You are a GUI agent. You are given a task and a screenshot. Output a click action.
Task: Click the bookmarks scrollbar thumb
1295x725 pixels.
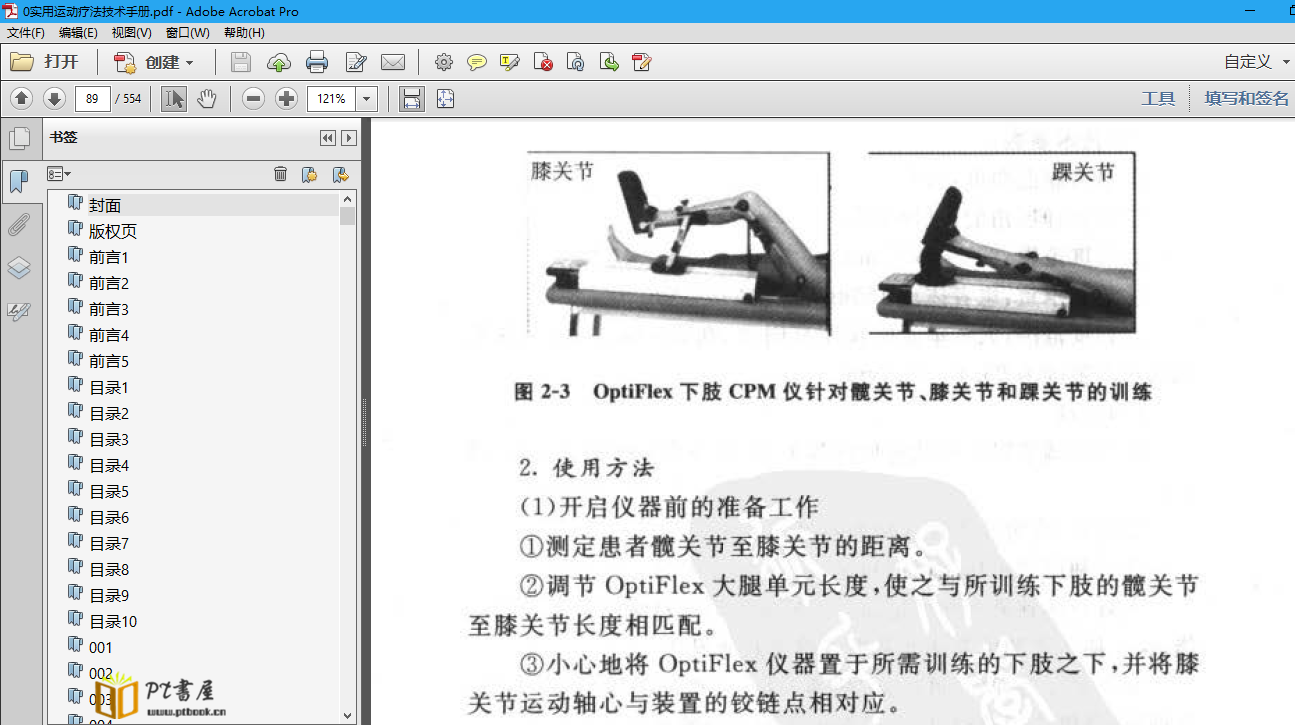348,216
